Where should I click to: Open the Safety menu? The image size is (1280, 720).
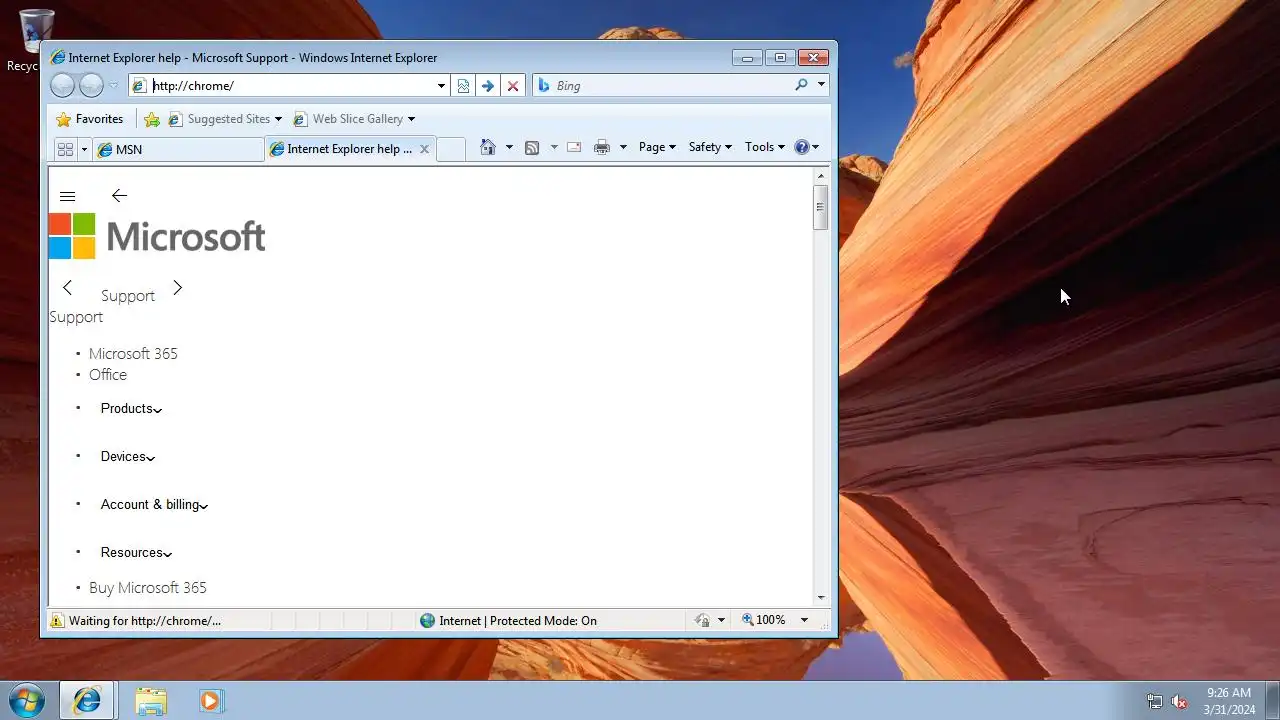click(710, 147)
